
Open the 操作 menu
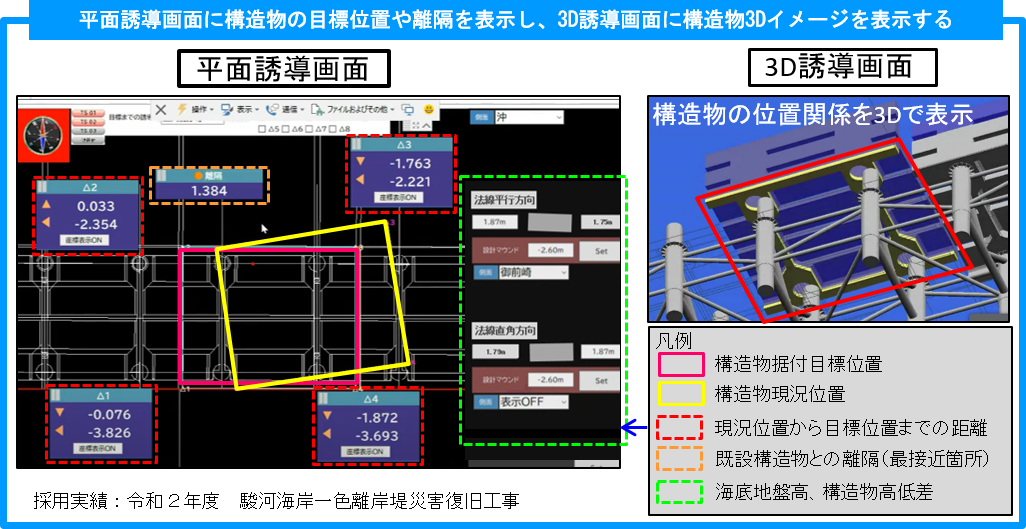[194, 110]
